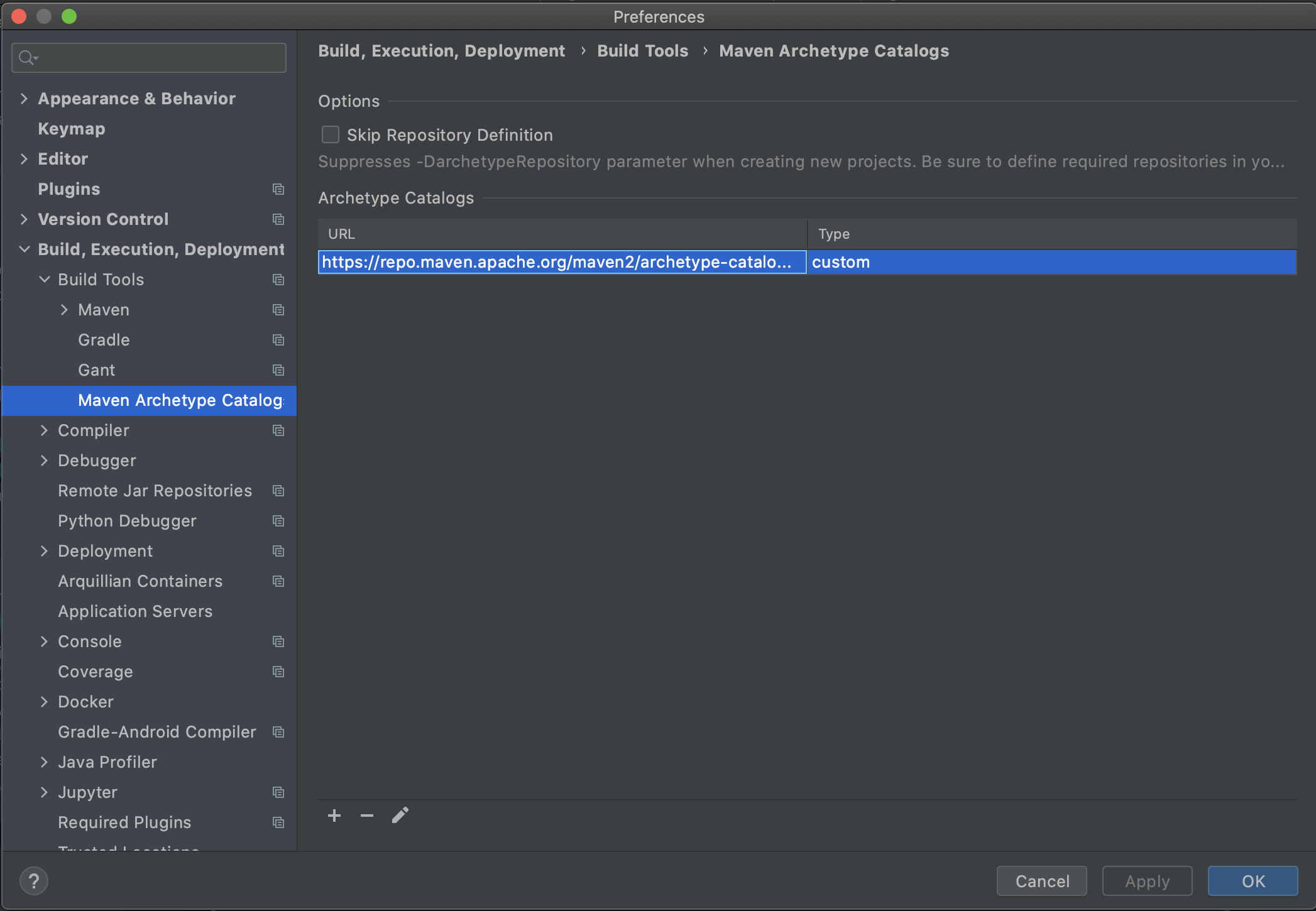This screenshot has height=911, width=1316.
Task: Collapse the Build Tools node
Action: coord(44,280)
